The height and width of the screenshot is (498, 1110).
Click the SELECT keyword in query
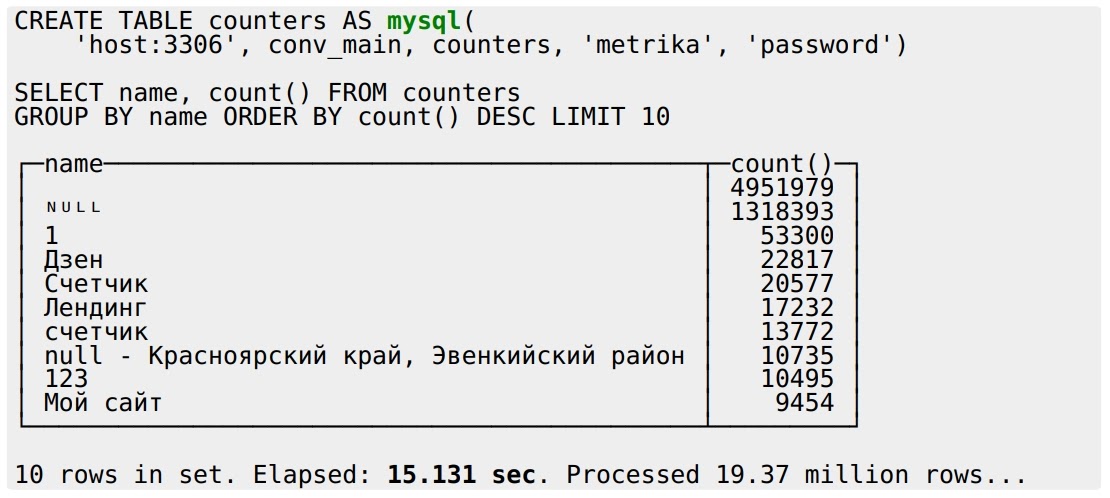click(x=58, y=93)
